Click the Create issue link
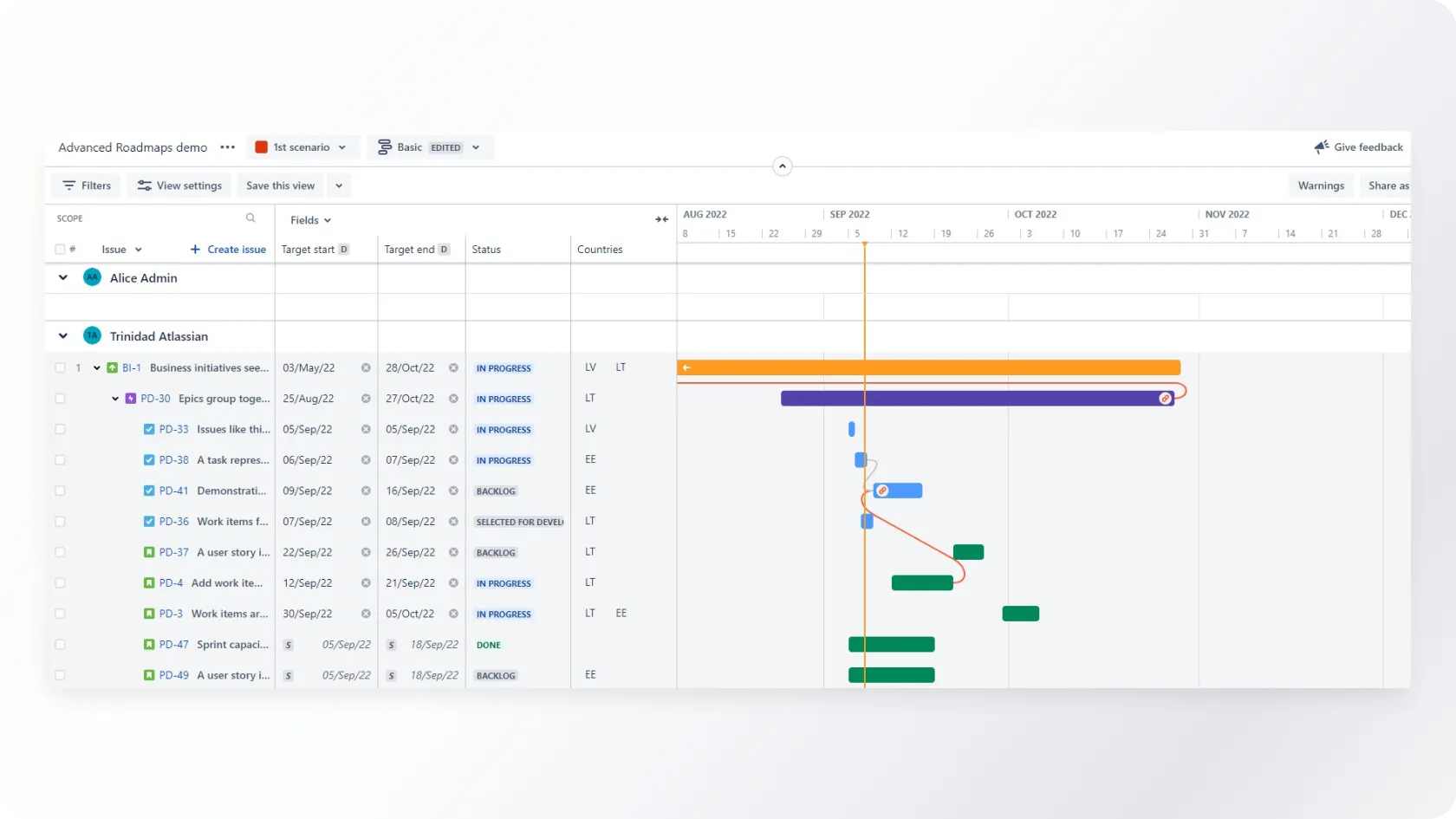 point(228,250)
